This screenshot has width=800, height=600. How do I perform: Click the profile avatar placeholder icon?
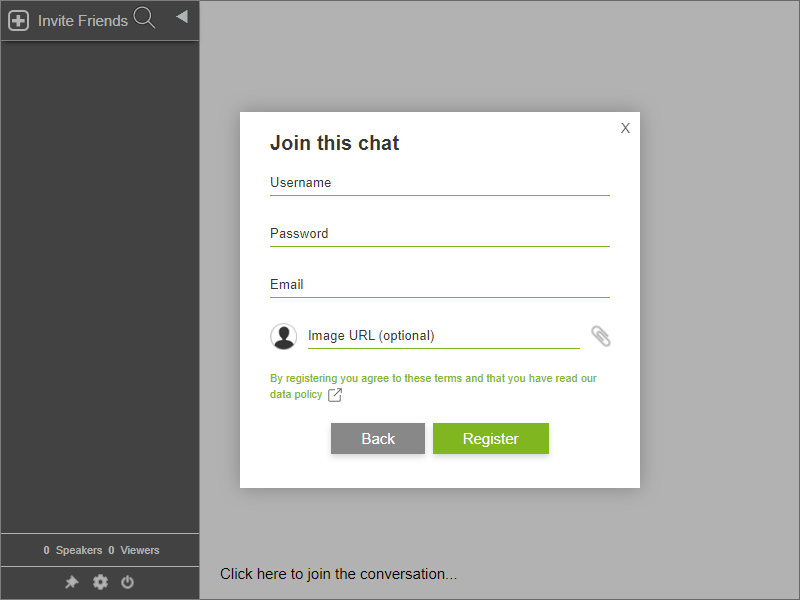point(284,336)
